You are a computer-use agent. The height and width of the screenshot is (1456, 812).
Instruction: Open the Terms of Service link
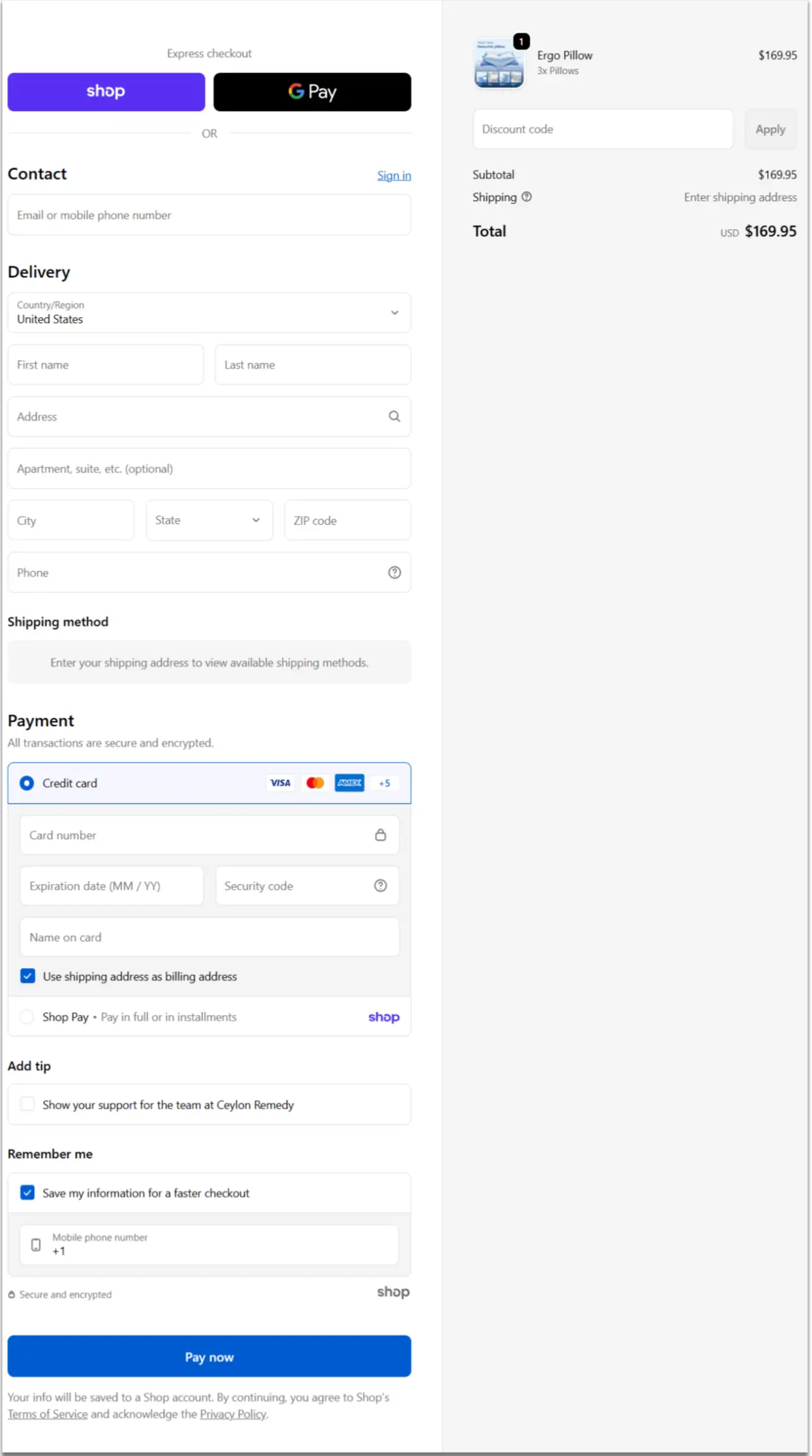(x=48, y=1414)
